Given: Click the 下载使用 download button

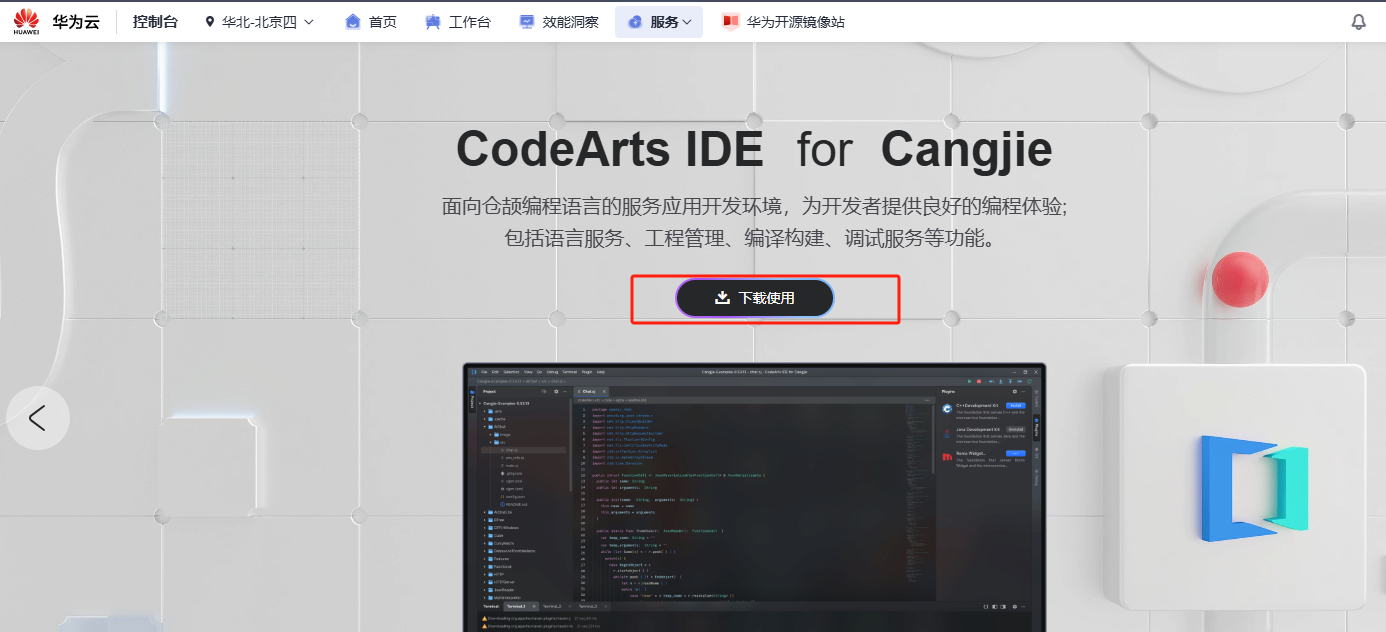Looking at the screenshot, I should coord(755,298).
